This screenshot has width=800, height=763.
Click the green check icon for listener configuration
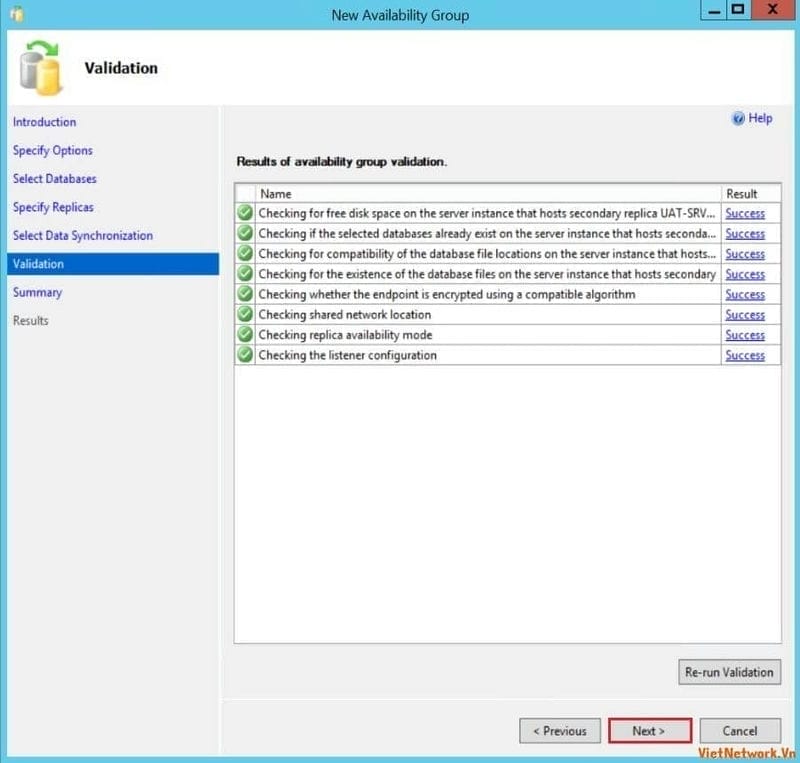[x=245, y=355]
